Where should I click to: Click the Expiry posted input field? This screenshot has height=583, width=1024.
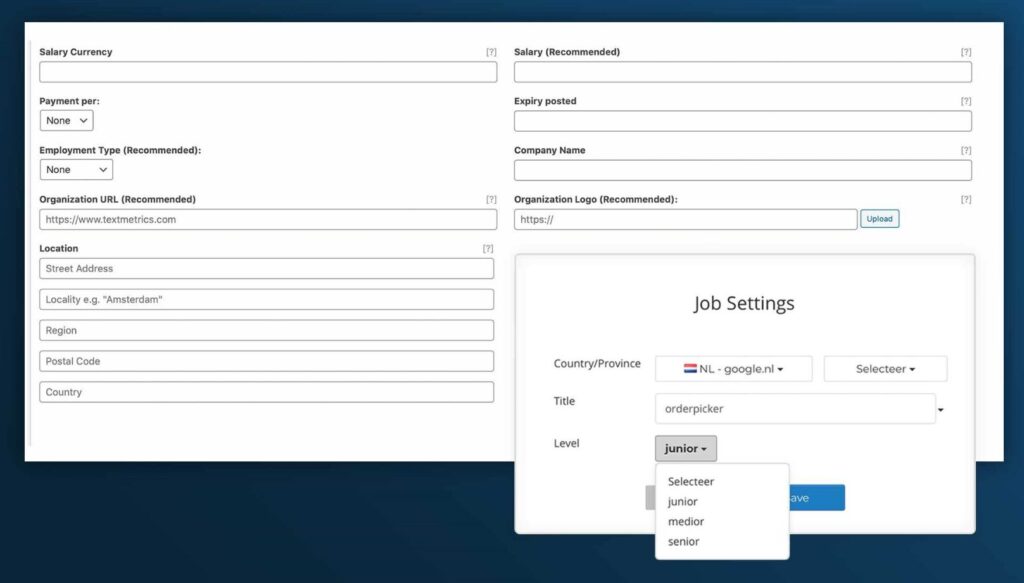(743, 121)
